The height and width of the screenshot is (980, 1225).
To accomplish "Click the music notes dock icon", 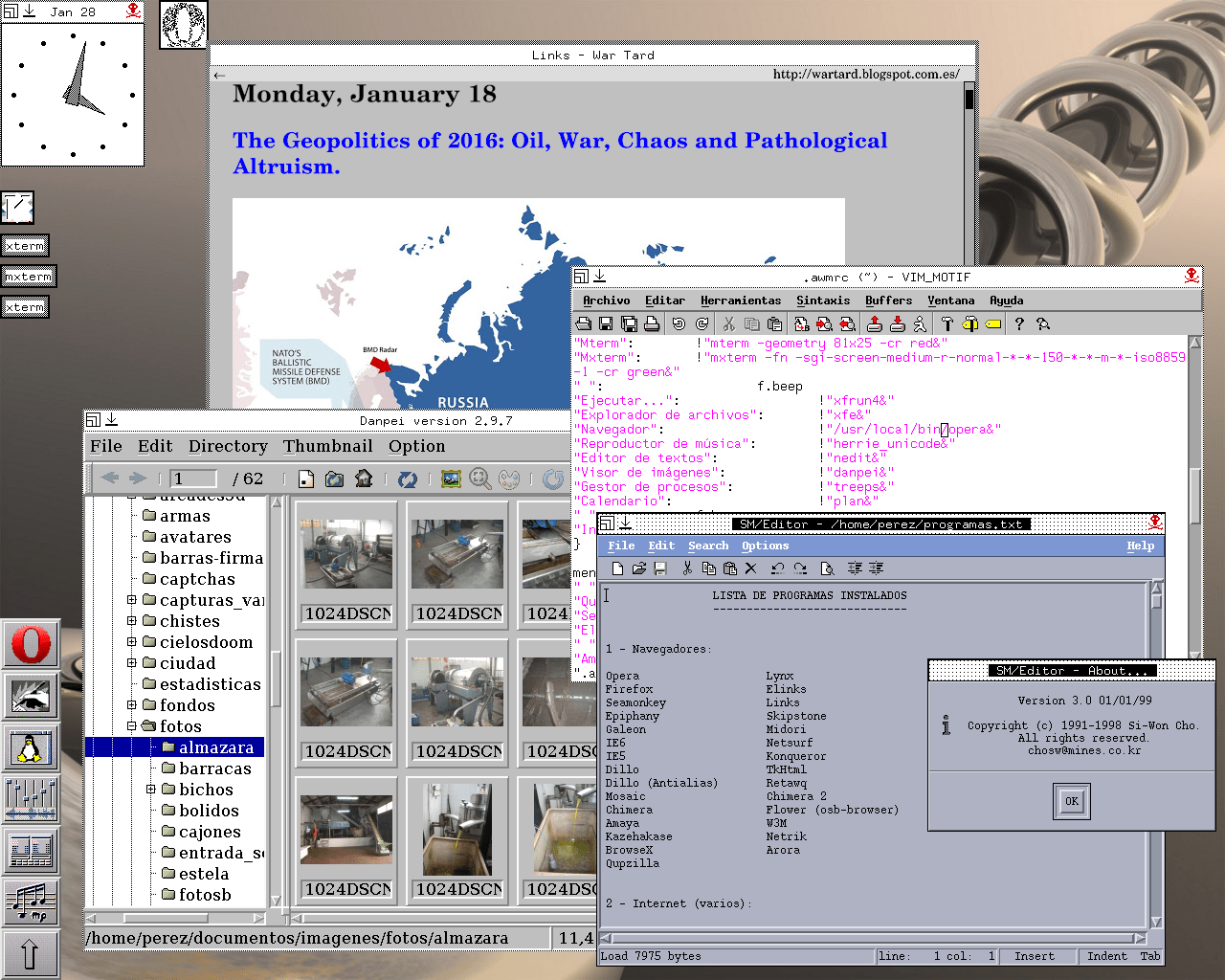I will pyautogui.click(x=31, y=902).
